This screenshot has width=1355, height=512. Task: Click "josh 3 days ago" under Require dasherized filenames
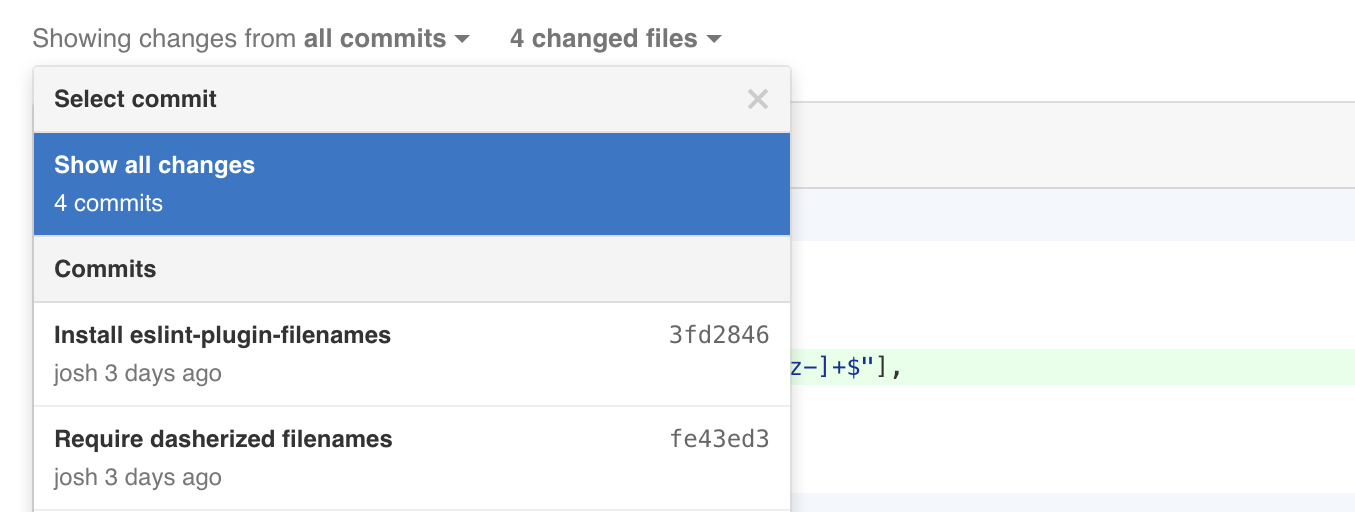point(138,477)
